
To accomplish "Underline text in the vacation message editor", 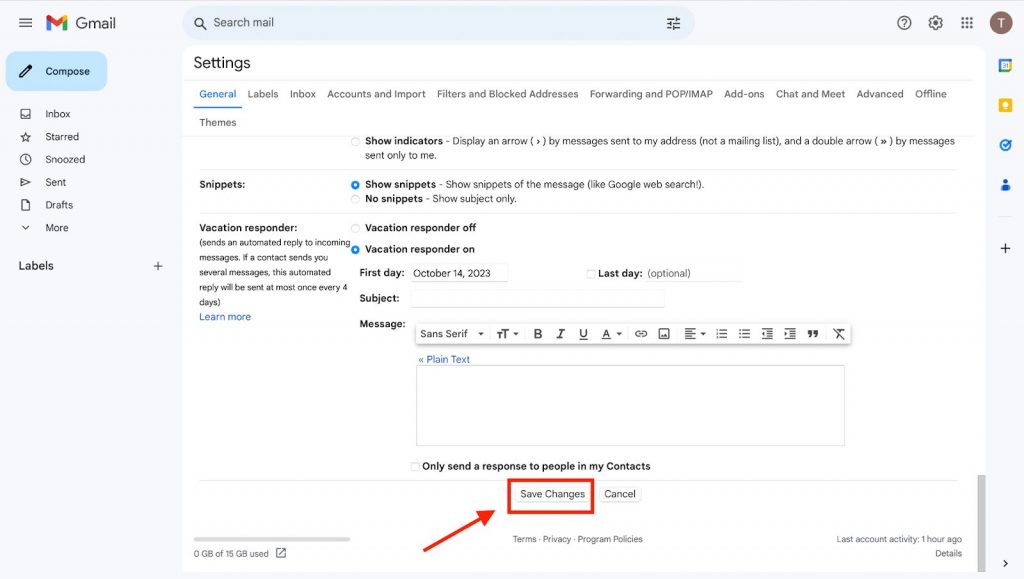I will (x=583, y=333).
